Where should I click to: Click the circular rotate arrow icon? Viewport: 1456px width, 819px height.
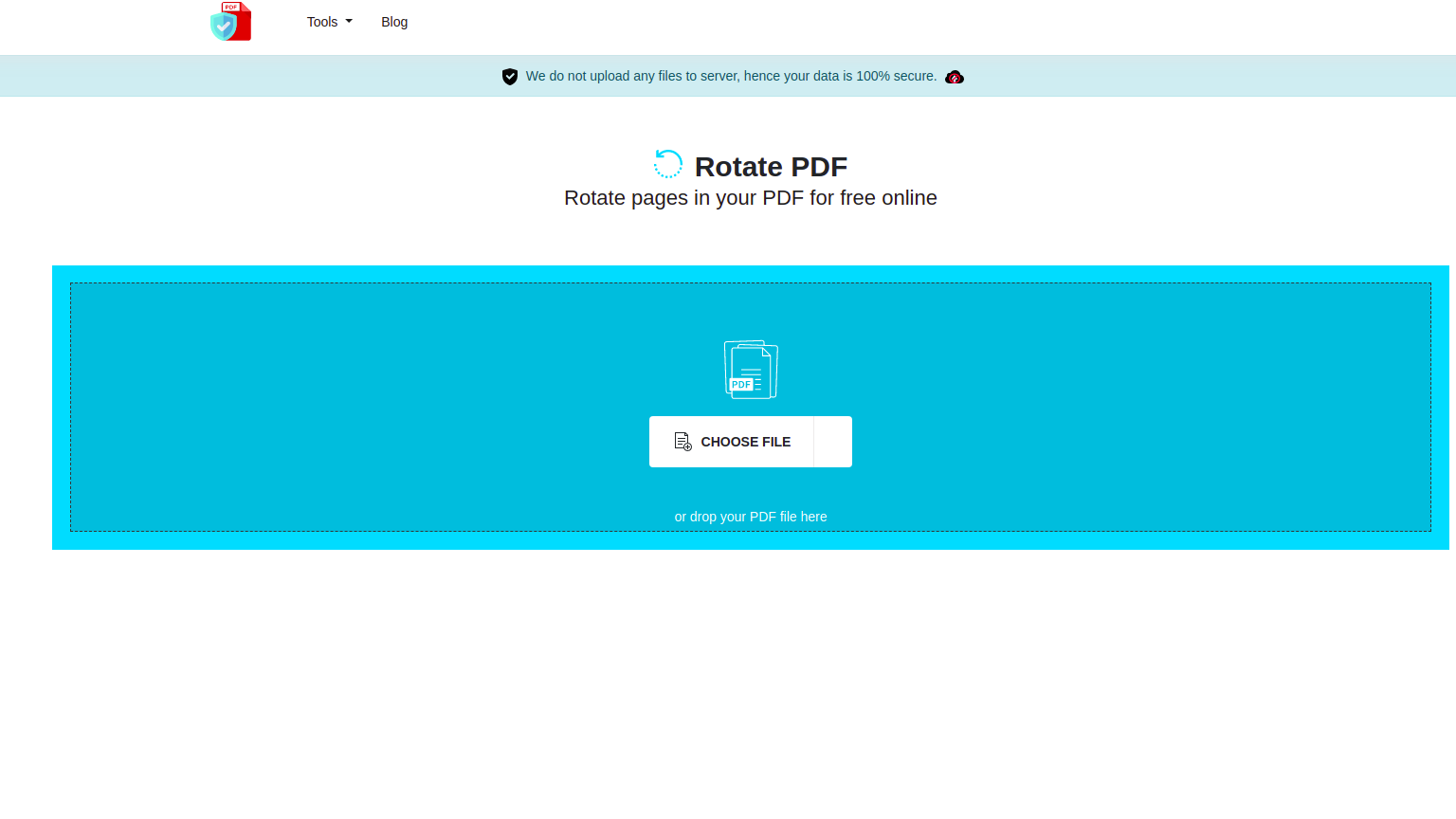tap(668, 164)
